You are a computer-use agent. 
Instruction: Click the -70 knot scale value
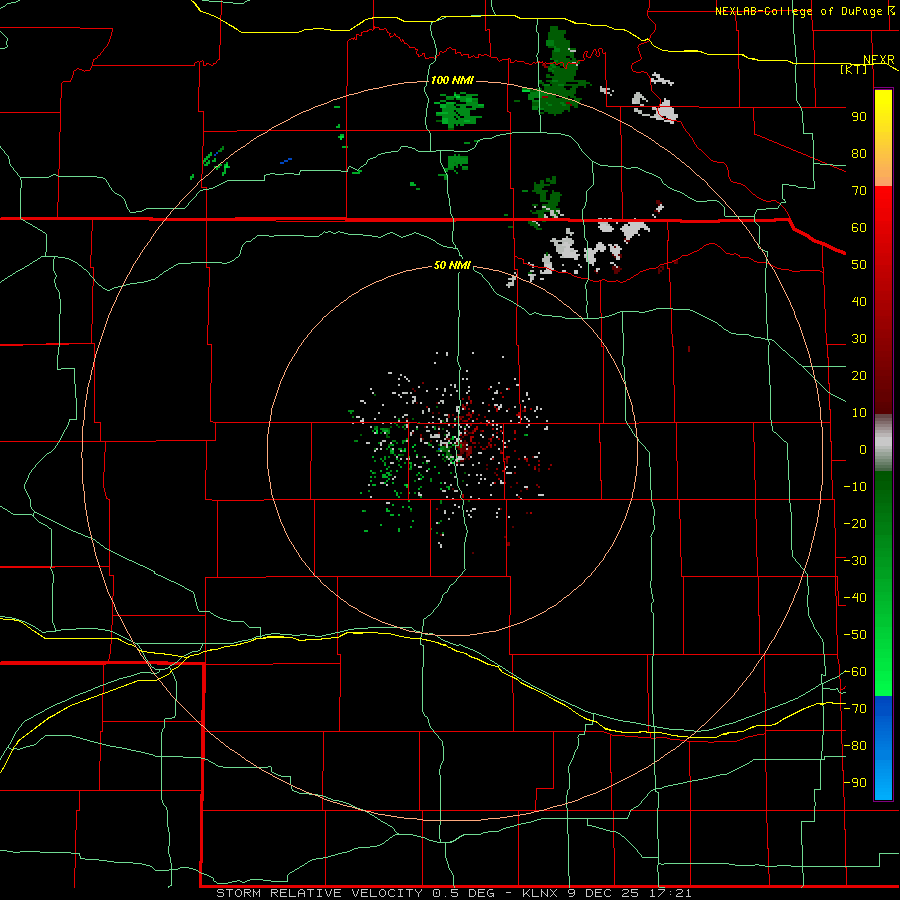coord(855,709)
